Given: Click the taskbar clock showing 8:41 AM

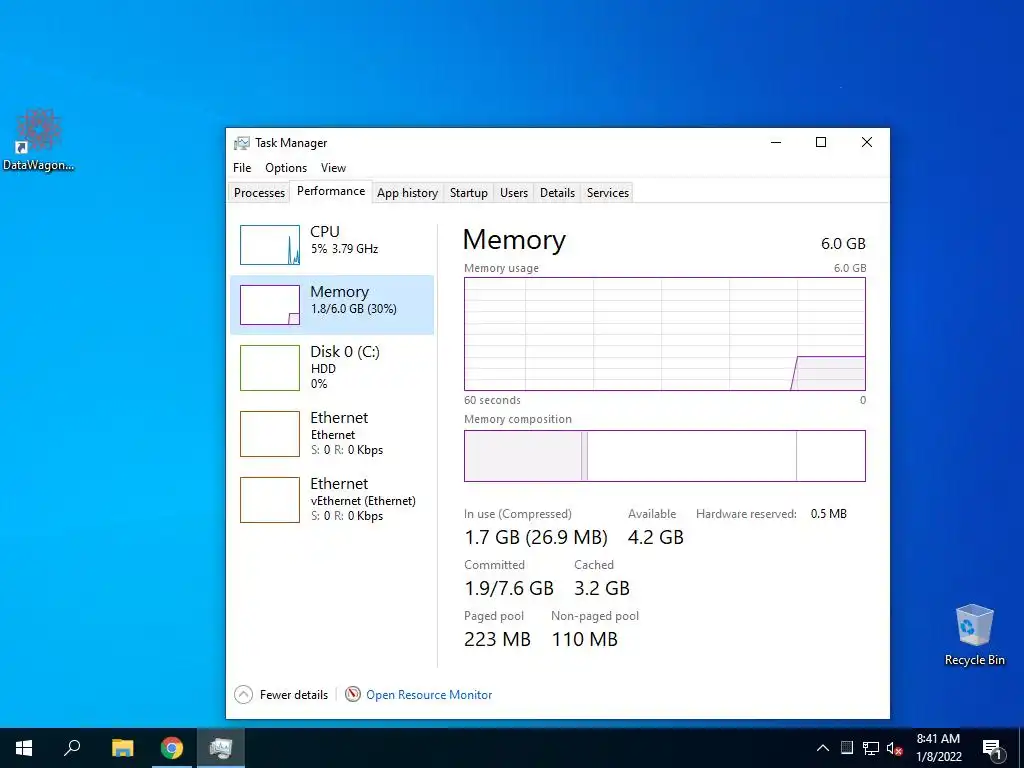Looking at the screenshot, I should 938,748.
